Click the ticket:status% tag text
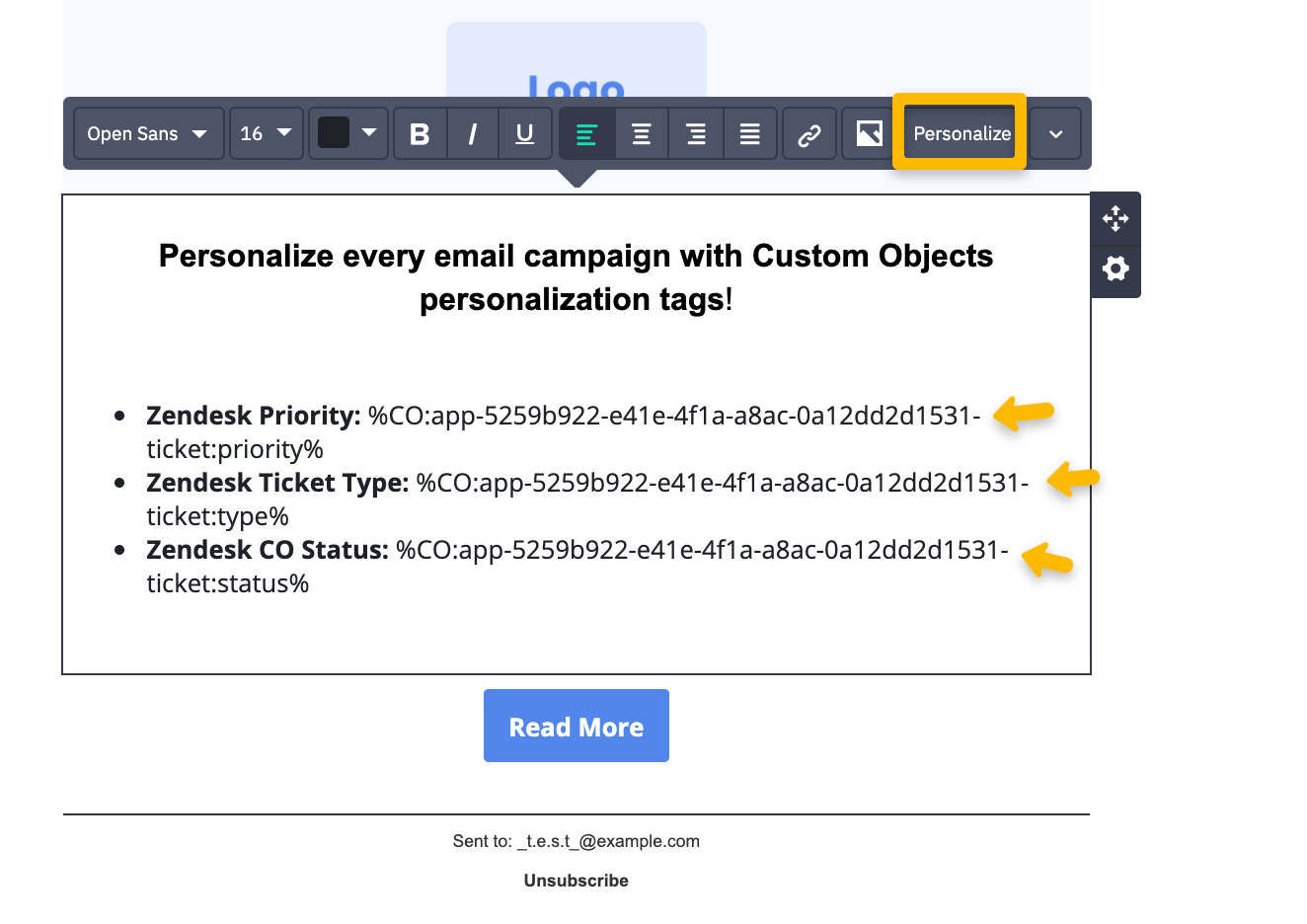Viewport: 1307px width, 924px height. [x=228, y=583]
